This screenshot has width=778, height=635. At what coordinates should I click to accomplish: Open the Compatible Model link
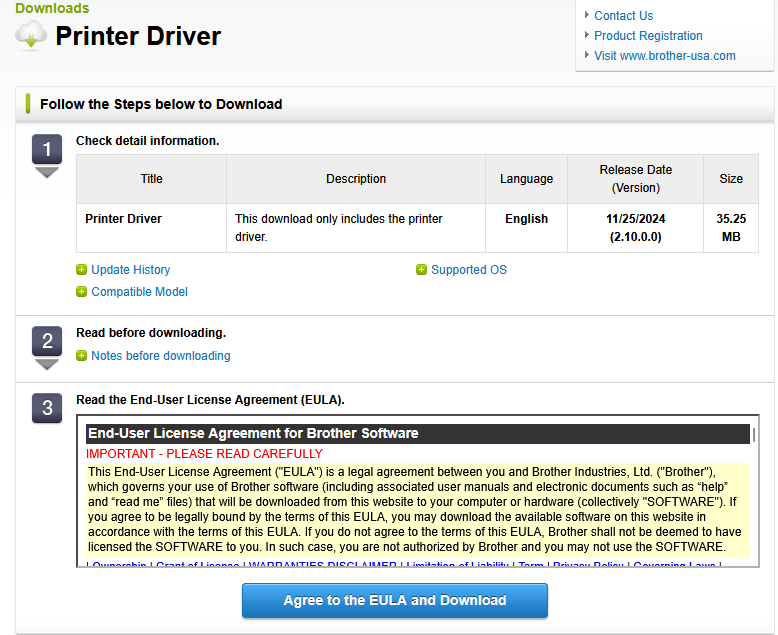click(139, 292)
